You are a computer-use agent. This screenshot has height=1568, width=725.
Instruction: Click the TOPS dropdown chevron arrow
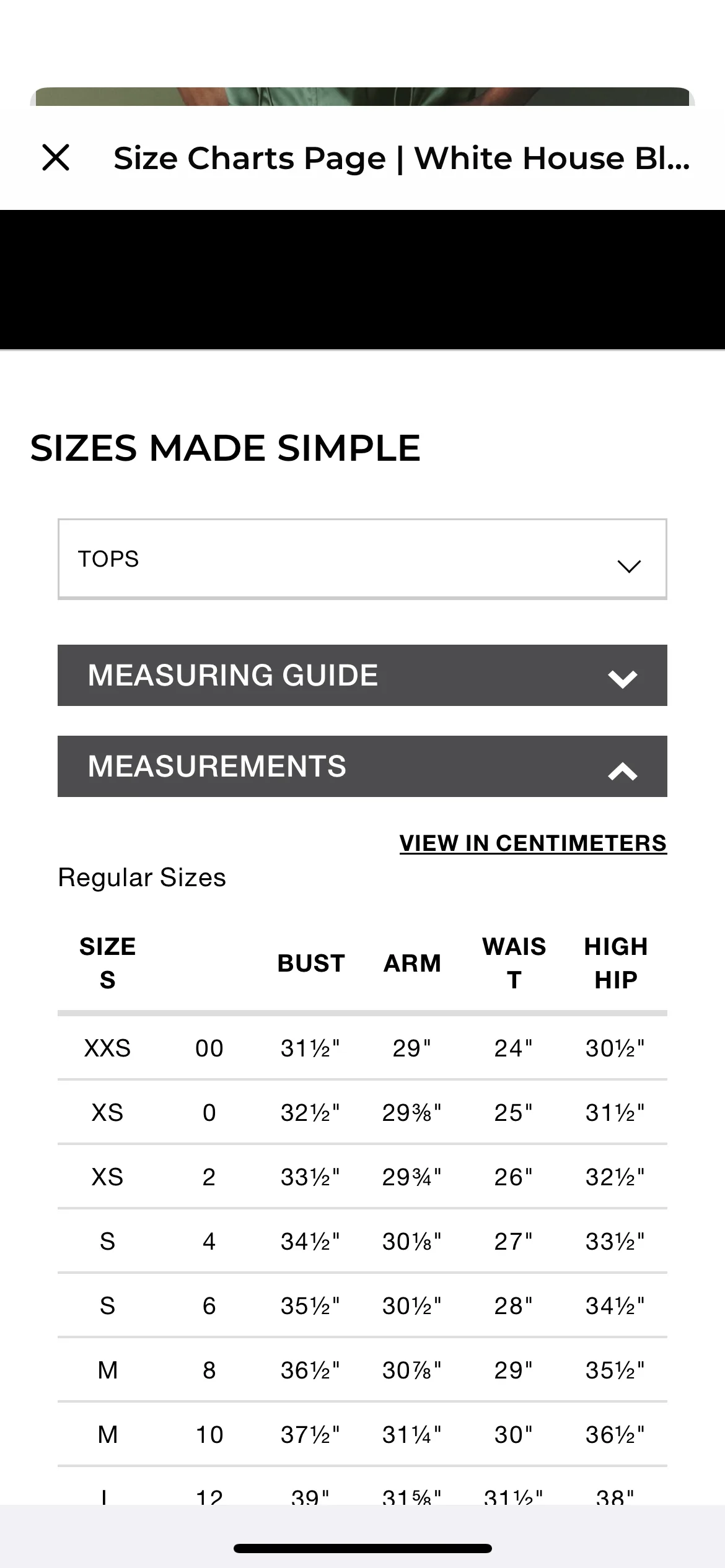629,566
